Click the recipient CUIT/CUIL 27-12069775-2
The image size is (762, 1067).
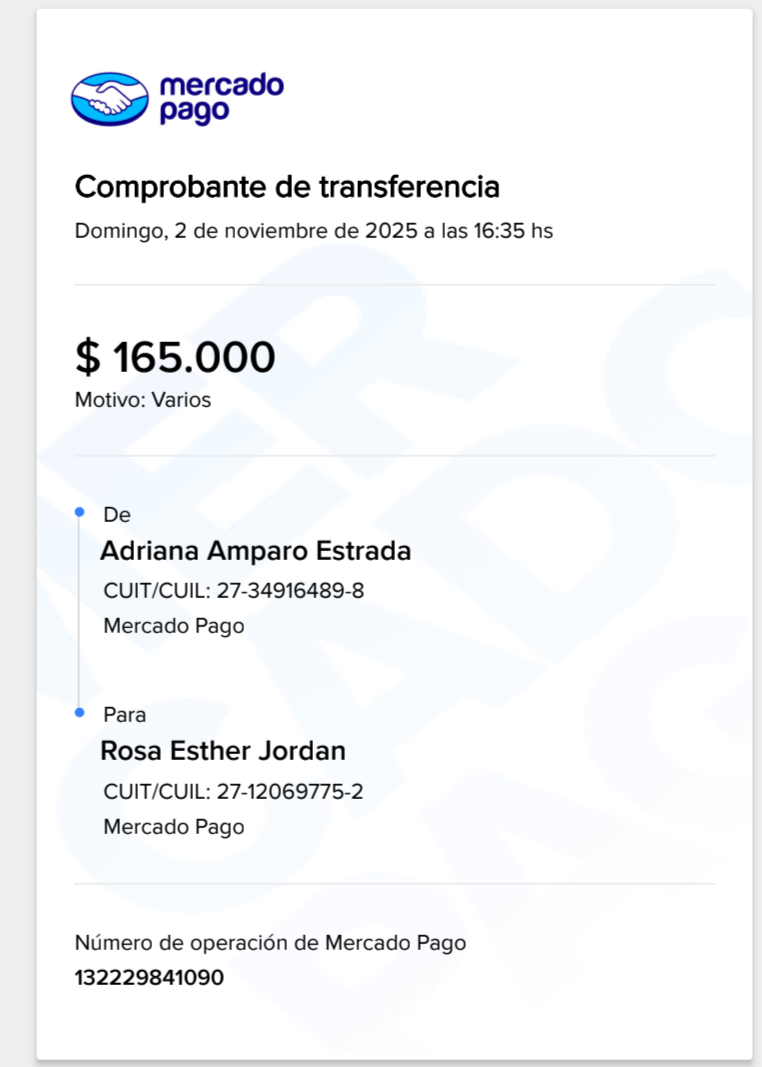(x=234, y=792)
